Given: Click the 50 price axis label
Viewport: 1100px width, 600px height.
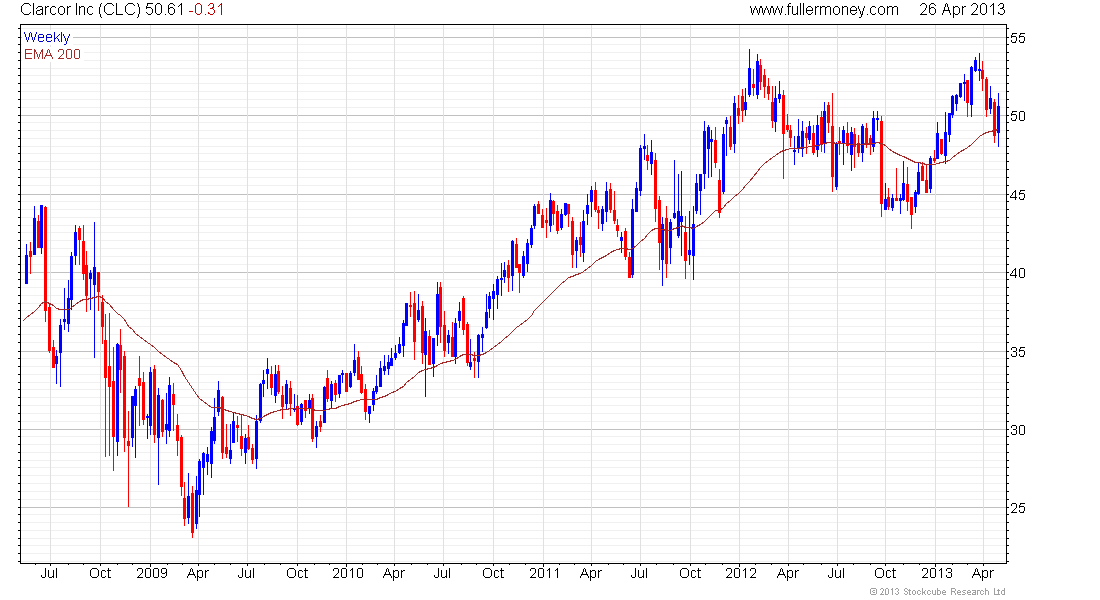Looking at the screenshot, I should click(1017, 116).
